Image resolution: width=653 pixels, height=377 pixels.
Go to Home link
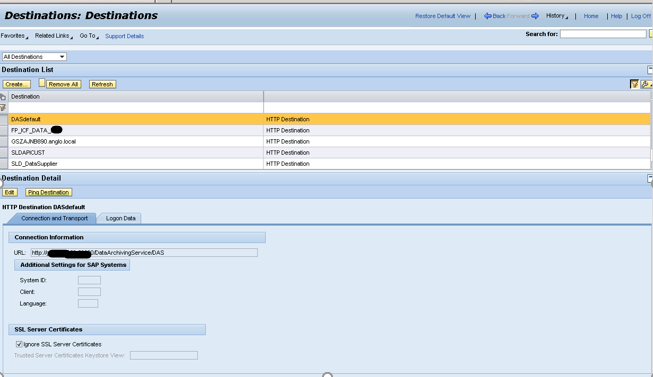pos(591,16)
